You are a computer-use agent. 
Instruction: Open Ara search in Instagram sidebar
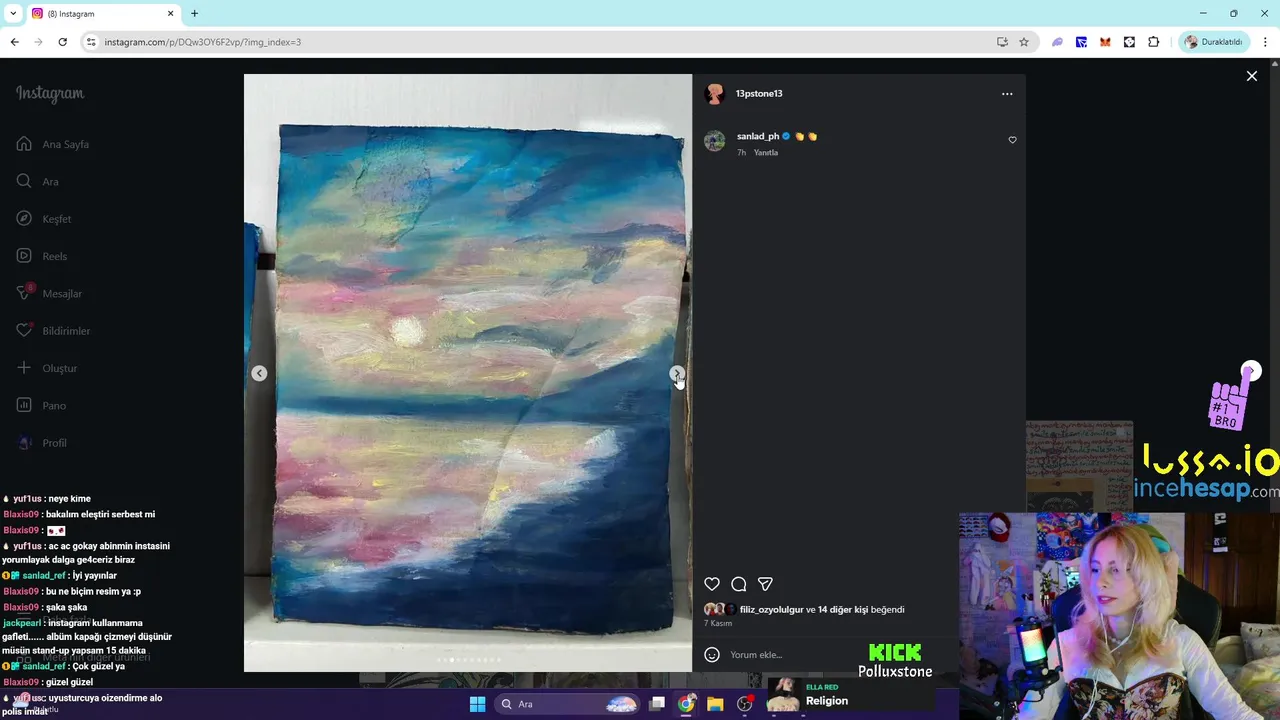point(37,181)
